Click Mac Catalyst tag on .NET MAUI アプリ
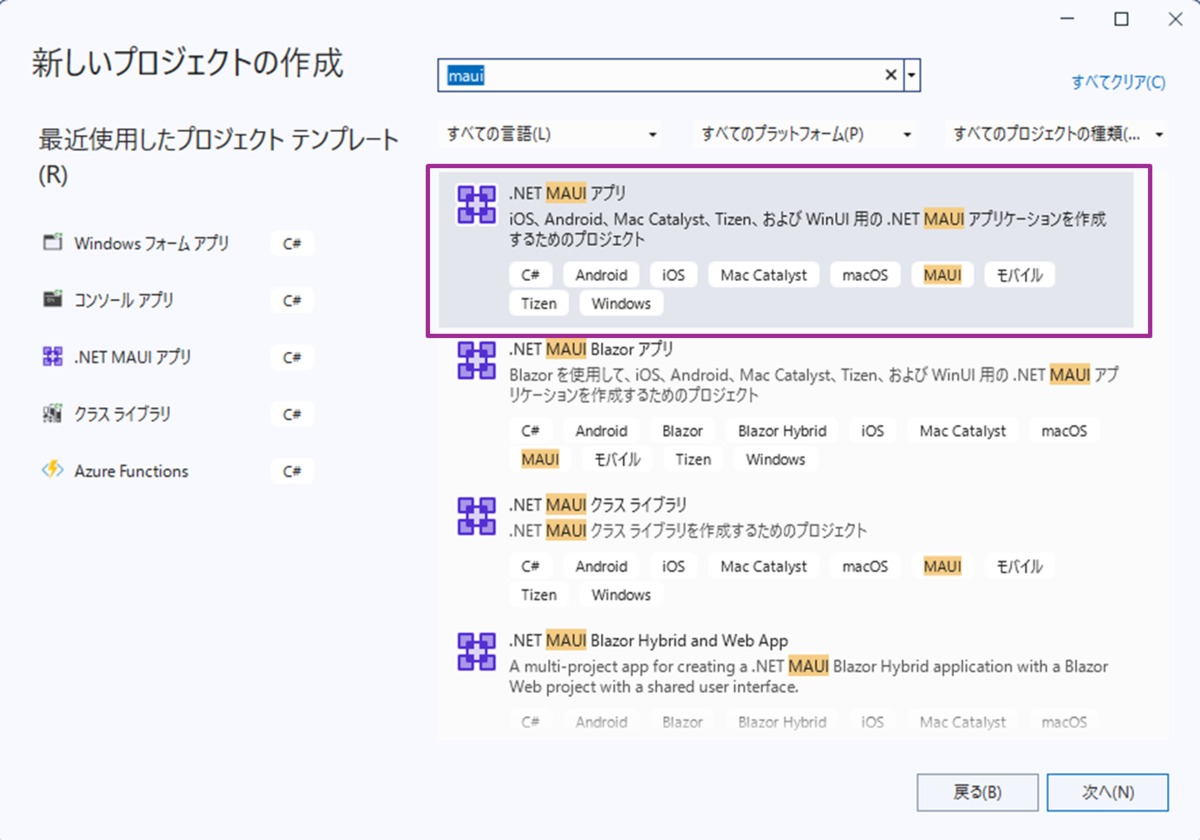Screen dimensions: 1200x840 (x=764, y=275)
